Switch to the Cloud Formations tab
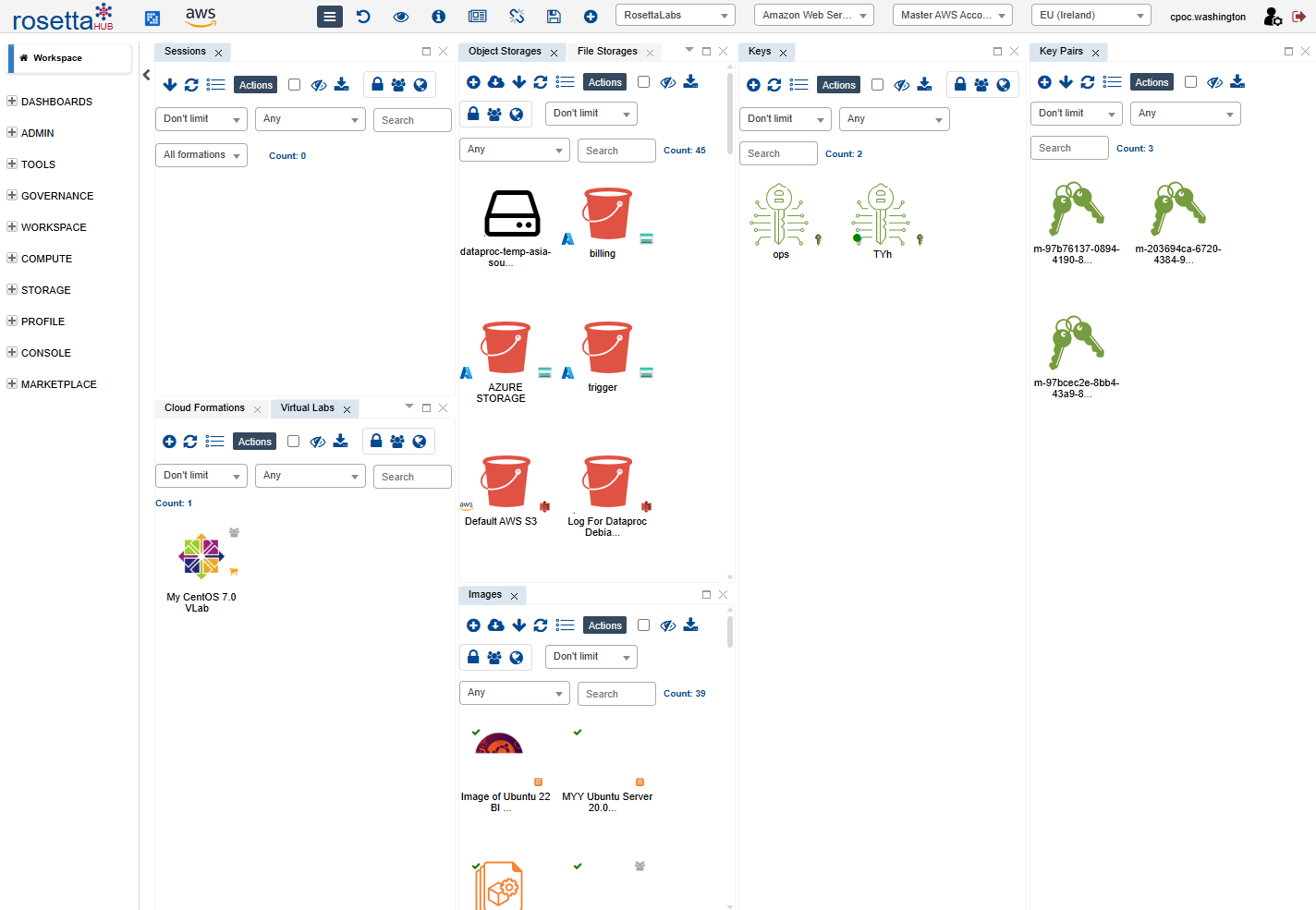This screenshot has height=910, width=1316. 204,408
